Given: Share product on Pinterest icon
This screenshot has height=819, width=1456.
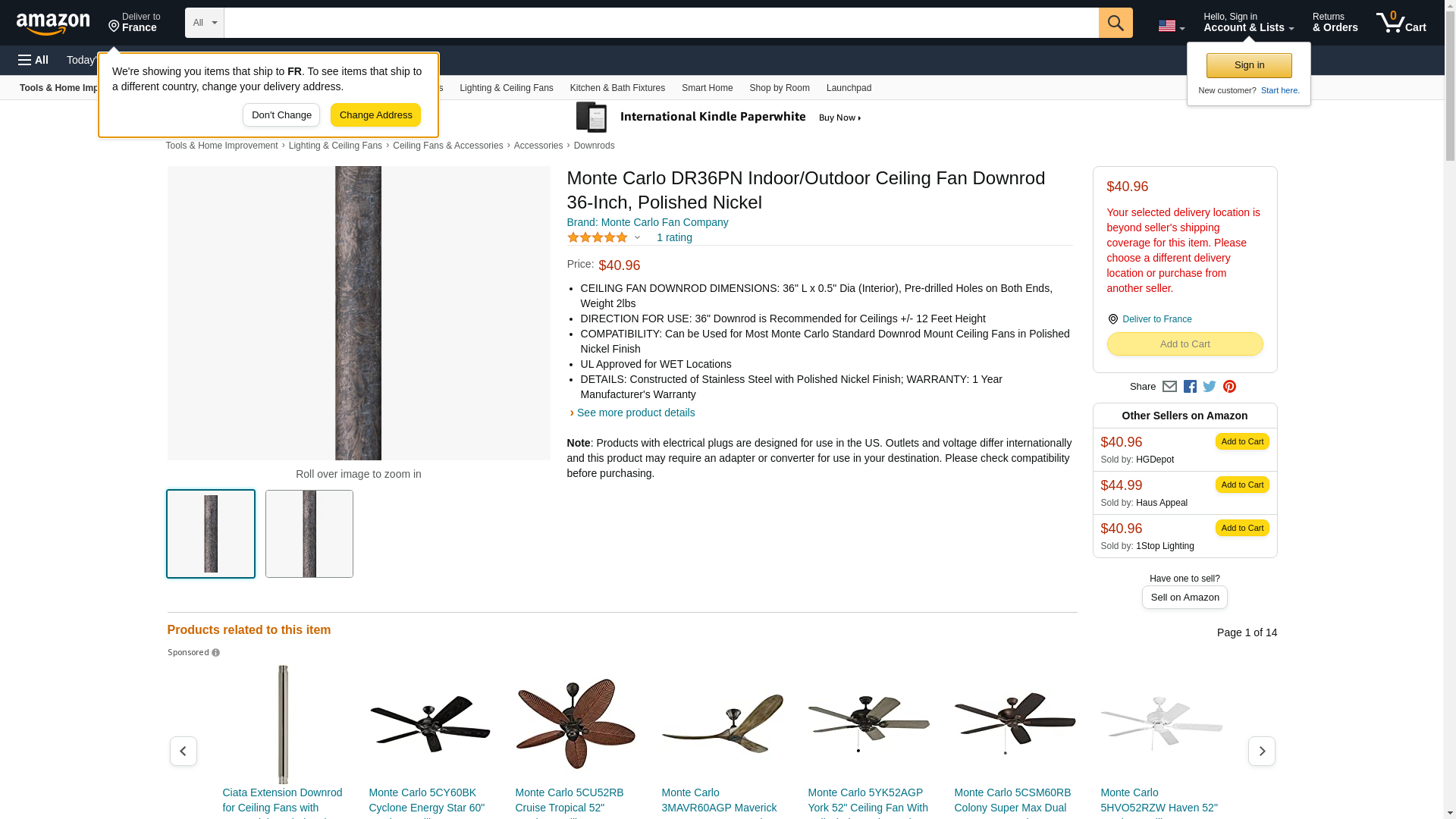Looking at the screenshot, I should click(x=1229, y=387).
